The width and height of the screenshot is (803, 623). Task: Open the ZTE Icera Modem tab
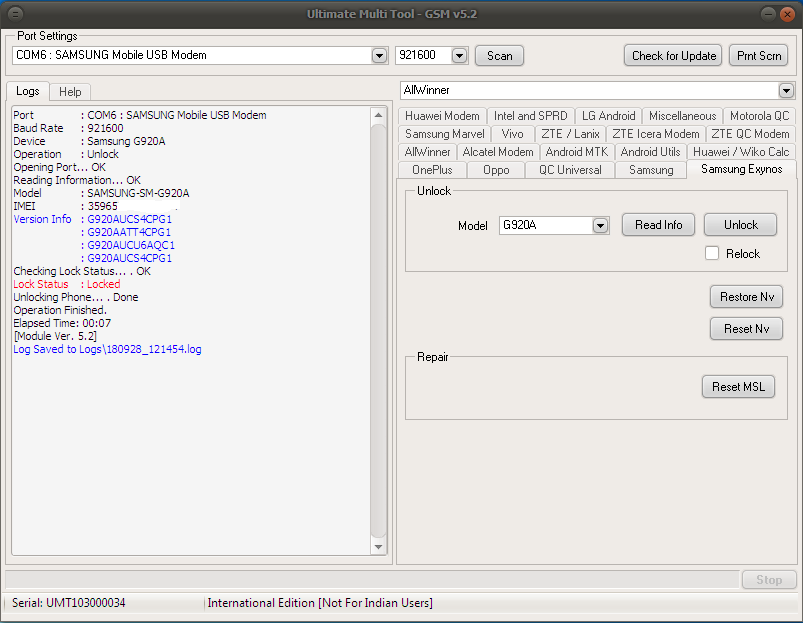click(656, 134)
